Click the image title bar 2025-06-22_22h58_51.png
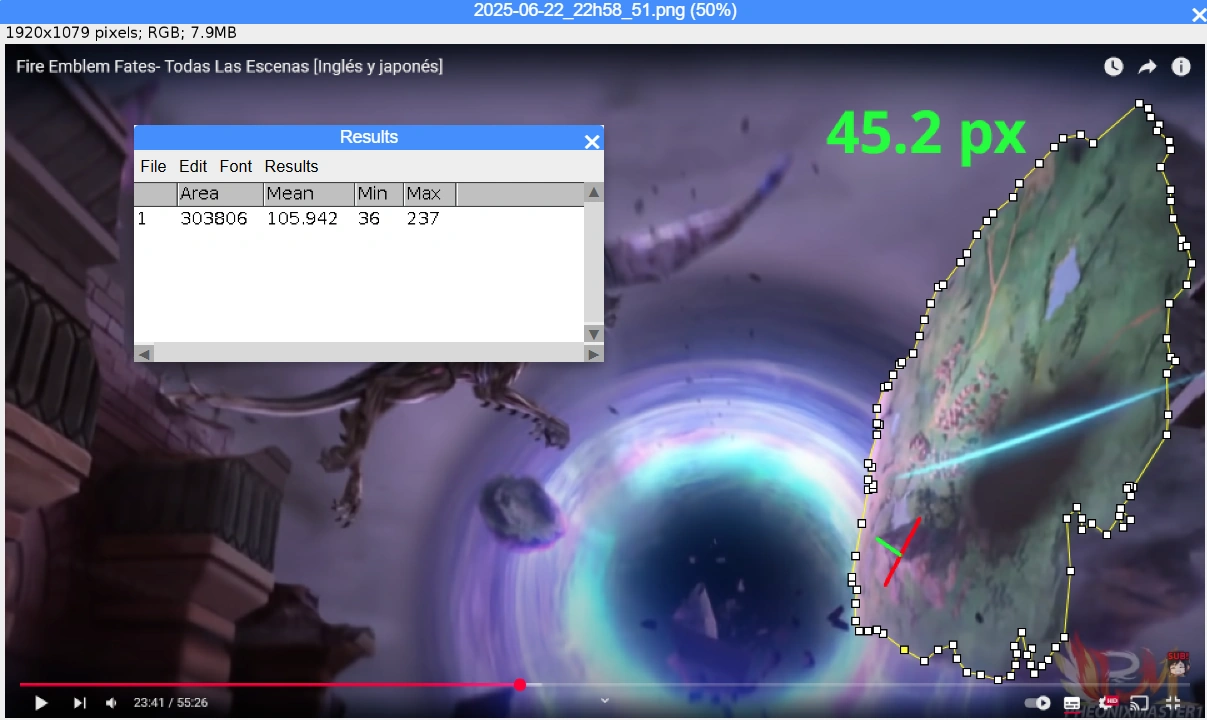The height and width of the screenshot is (720, 1207). (604, 11)
